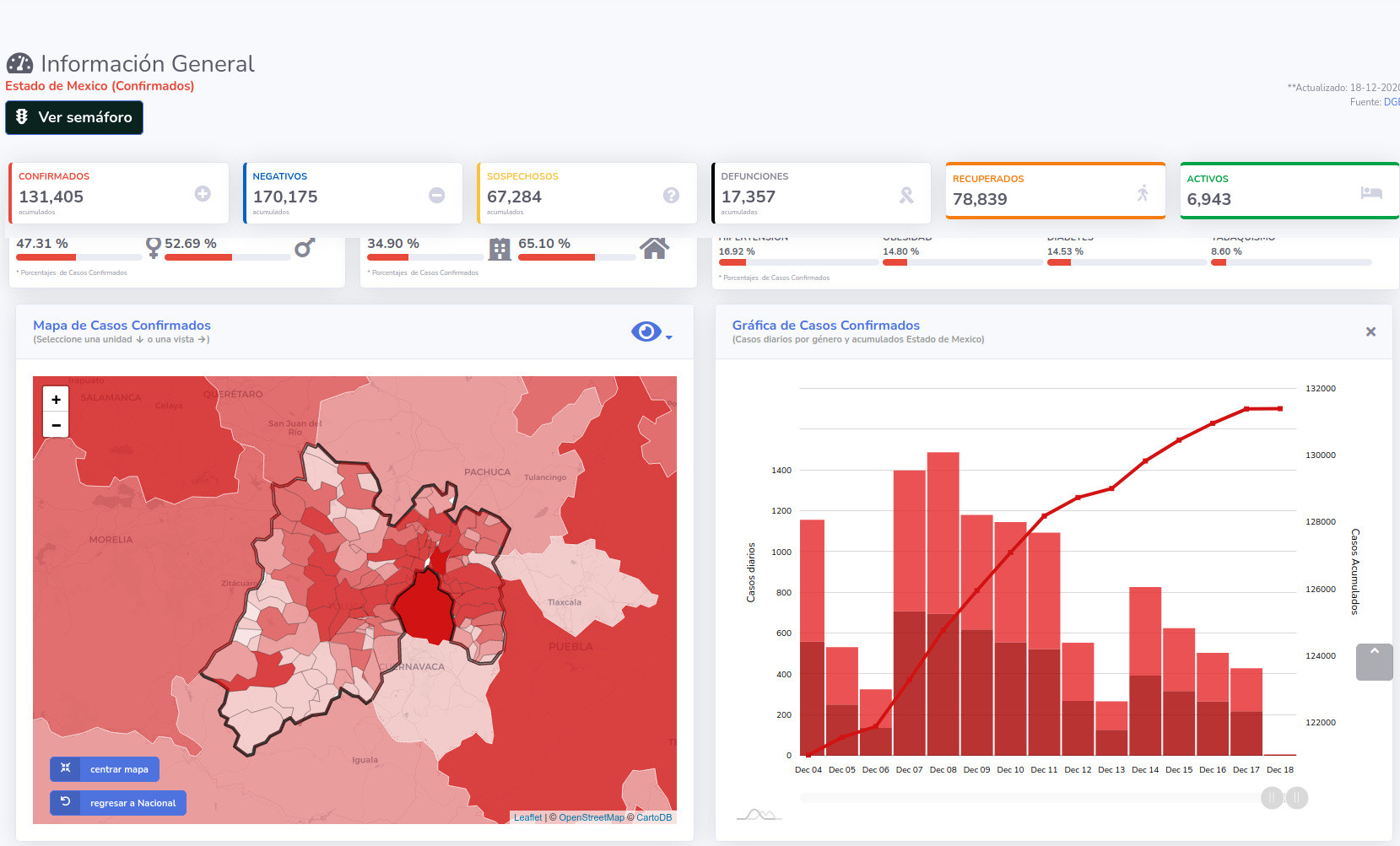This screenshot has width=1400, height=846.
Task: Click the right handle of the chart range slider
Action: point(1297,797)
